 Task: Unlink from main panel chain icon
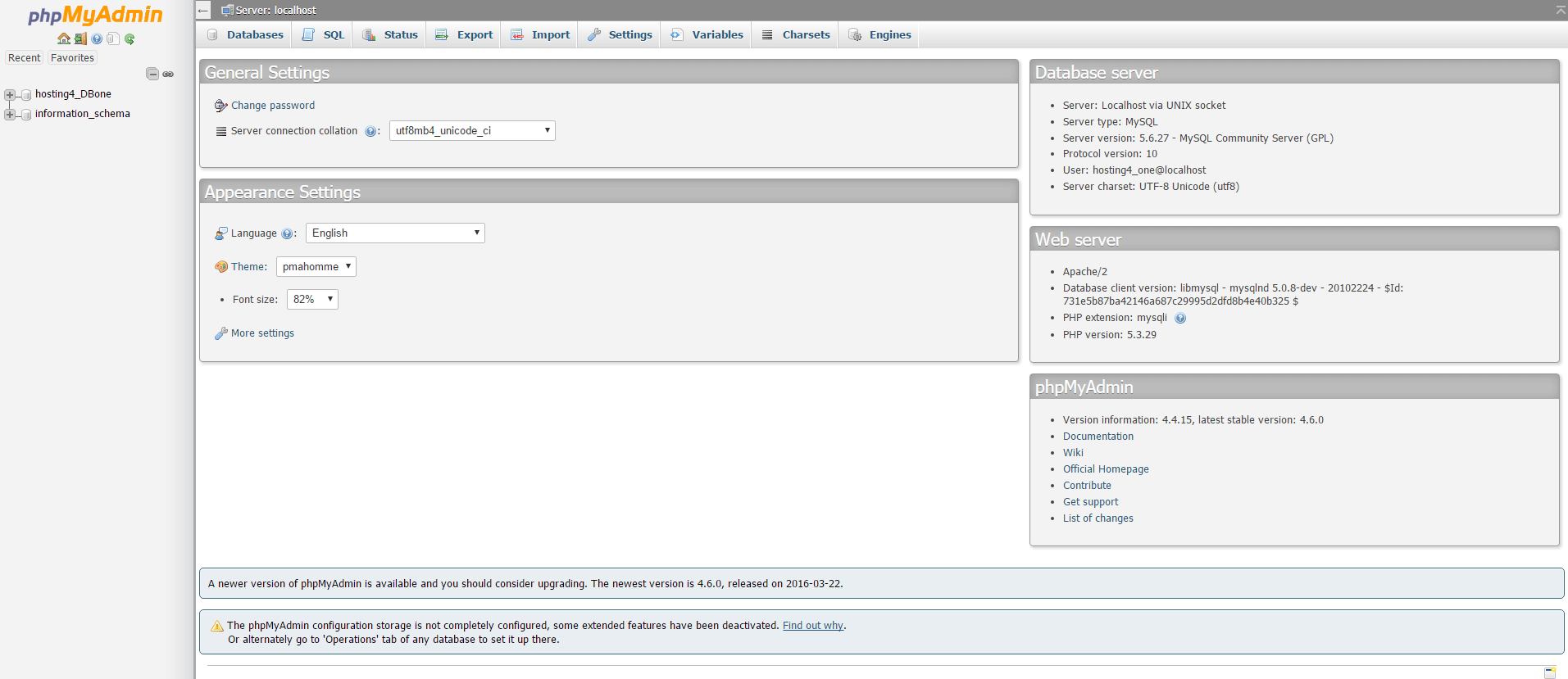[168, 74]
